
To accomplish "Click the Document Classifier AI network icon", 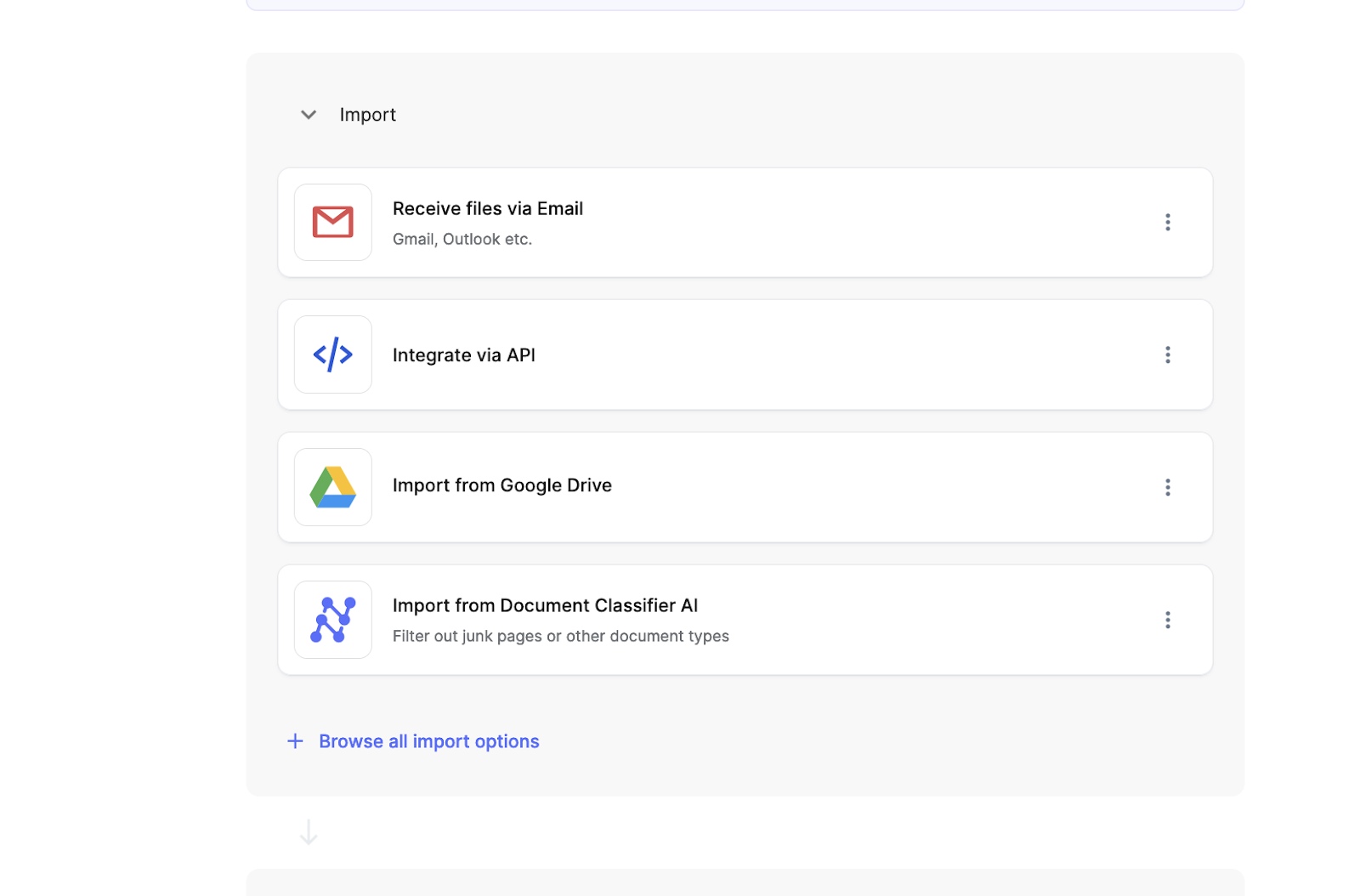I will click(x=332, y=620).
